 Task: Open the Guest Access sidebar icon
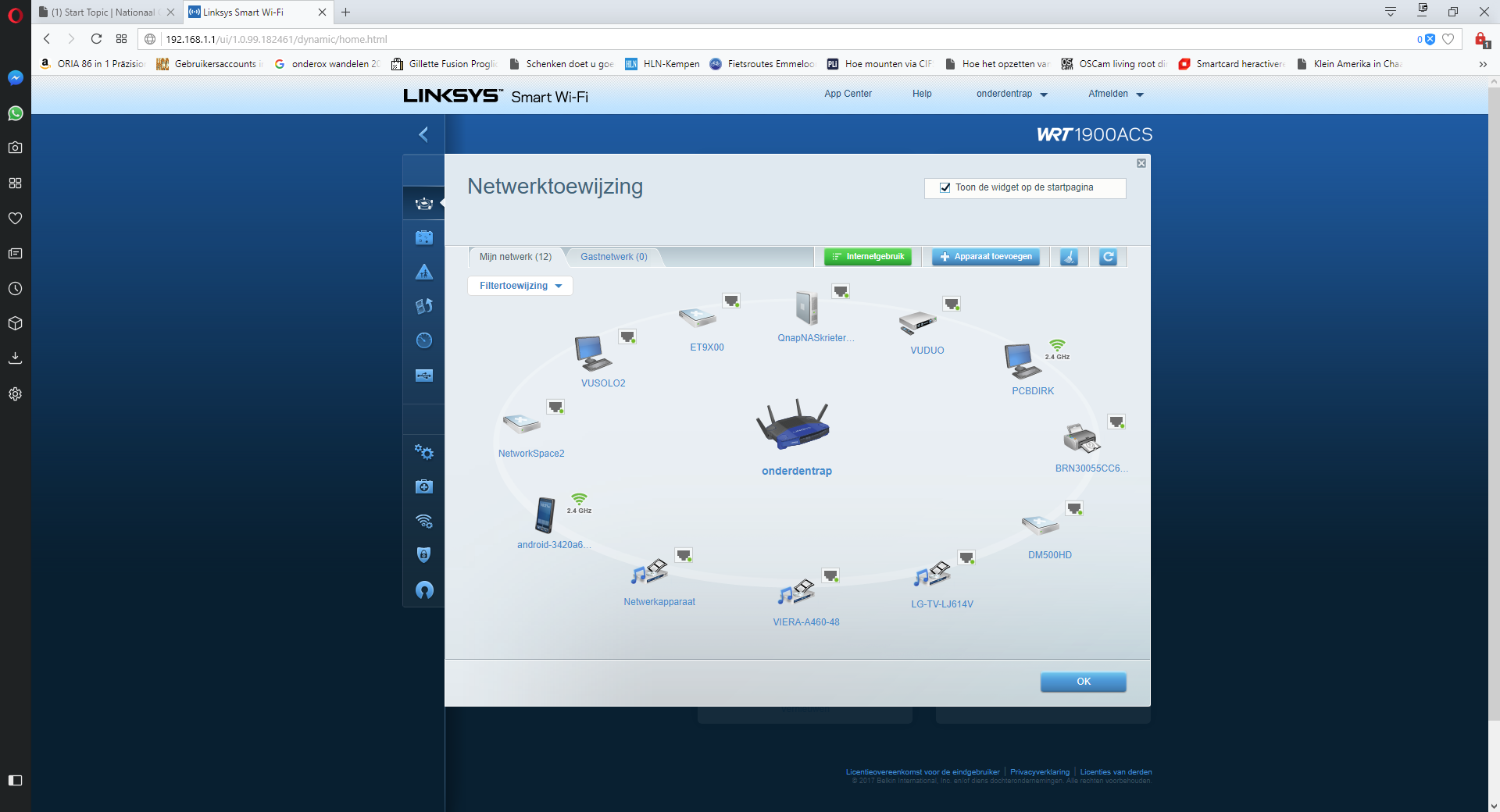pyautogui.click(x=424, y=237)
